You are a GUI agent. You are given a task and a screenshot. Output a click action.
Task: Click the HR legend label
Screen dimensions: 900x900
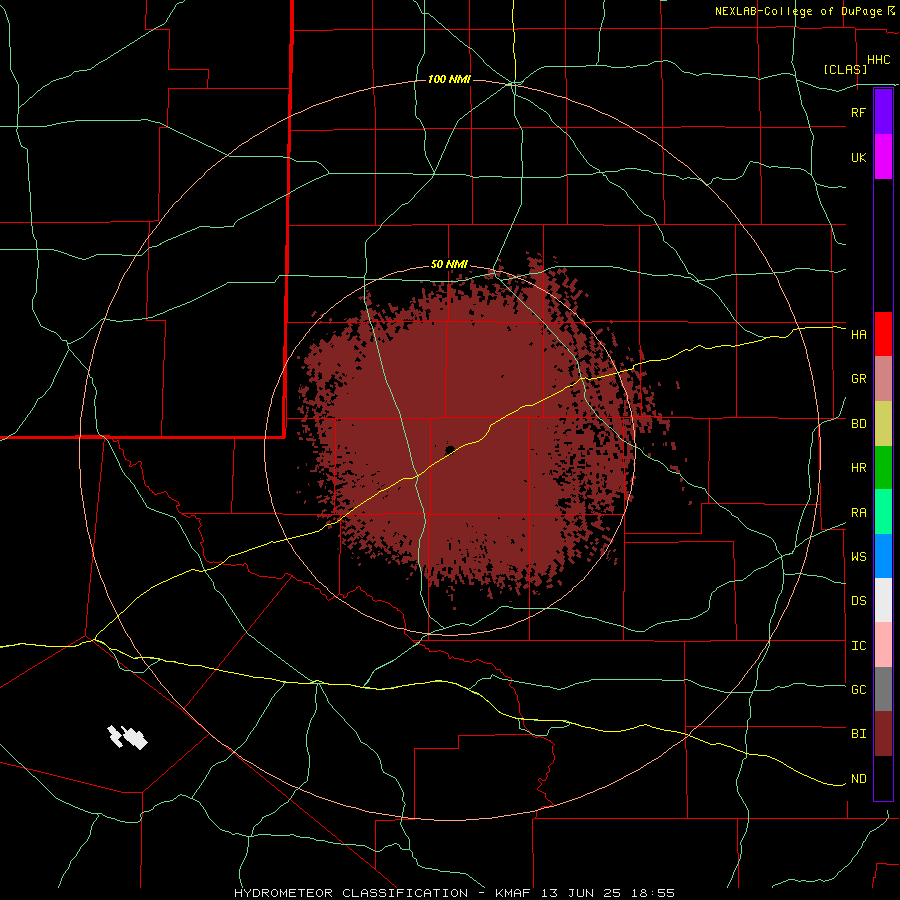858,468
